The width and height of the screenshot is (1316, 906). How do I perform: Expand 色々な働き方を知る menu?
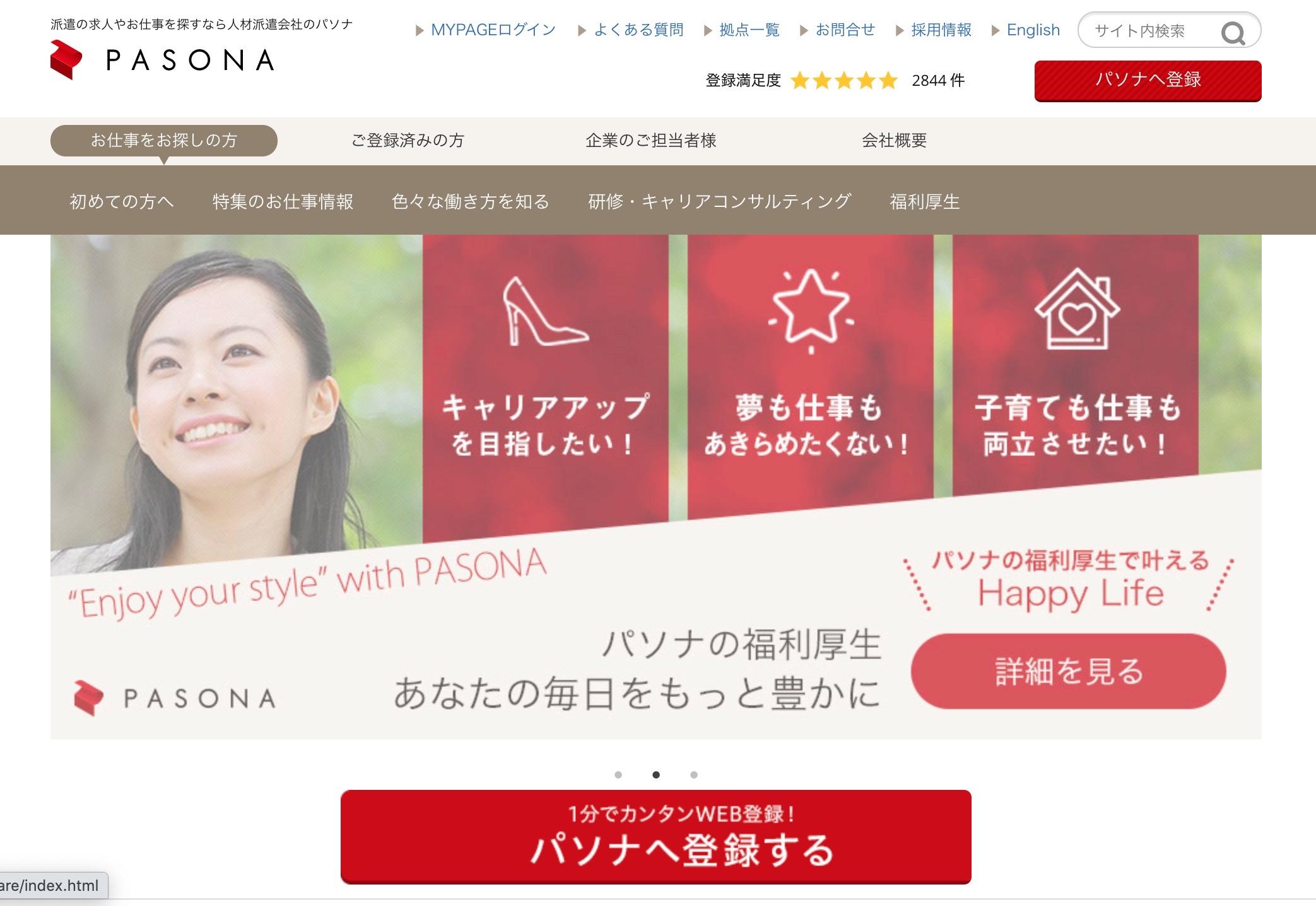pos(470,201)
